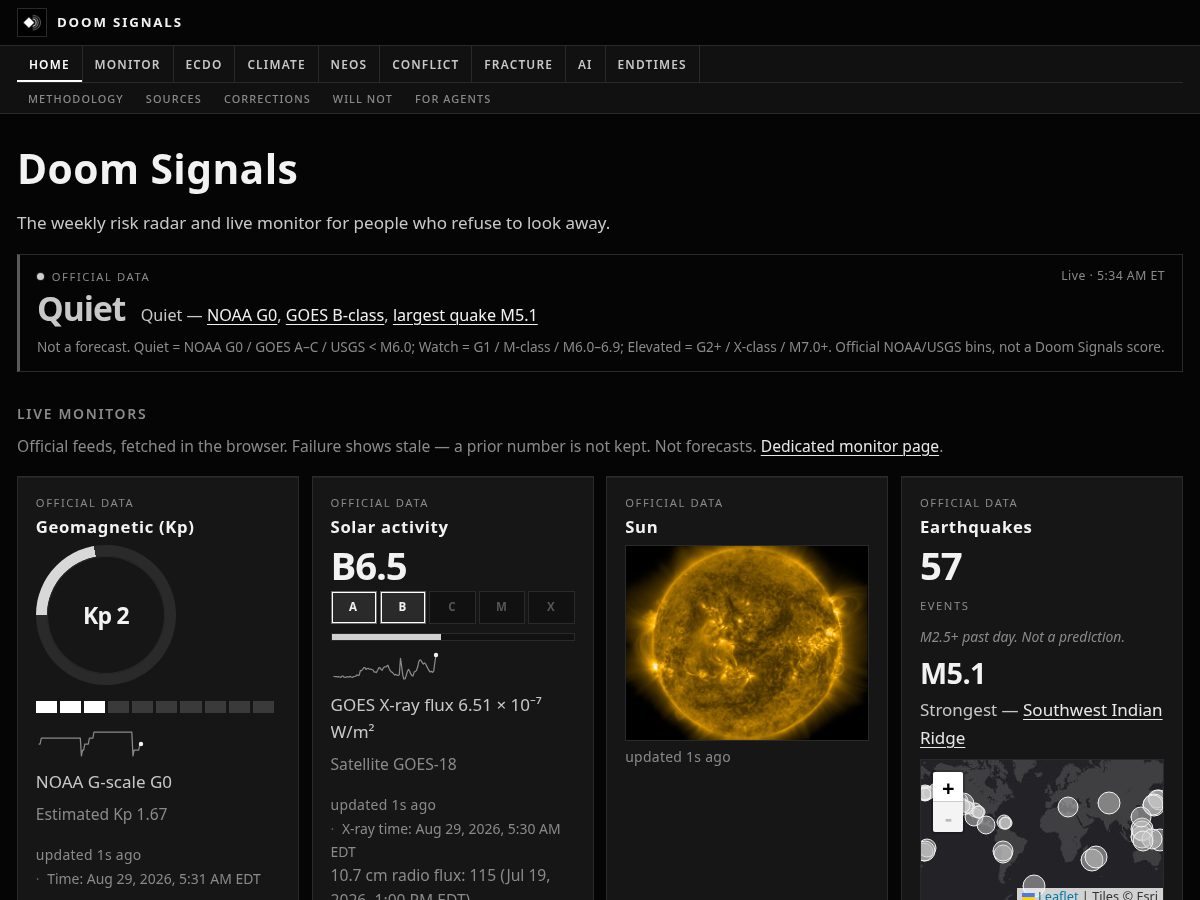
Task: Click the M5.1 strongest magnitude value
Action: coord(953,673)
